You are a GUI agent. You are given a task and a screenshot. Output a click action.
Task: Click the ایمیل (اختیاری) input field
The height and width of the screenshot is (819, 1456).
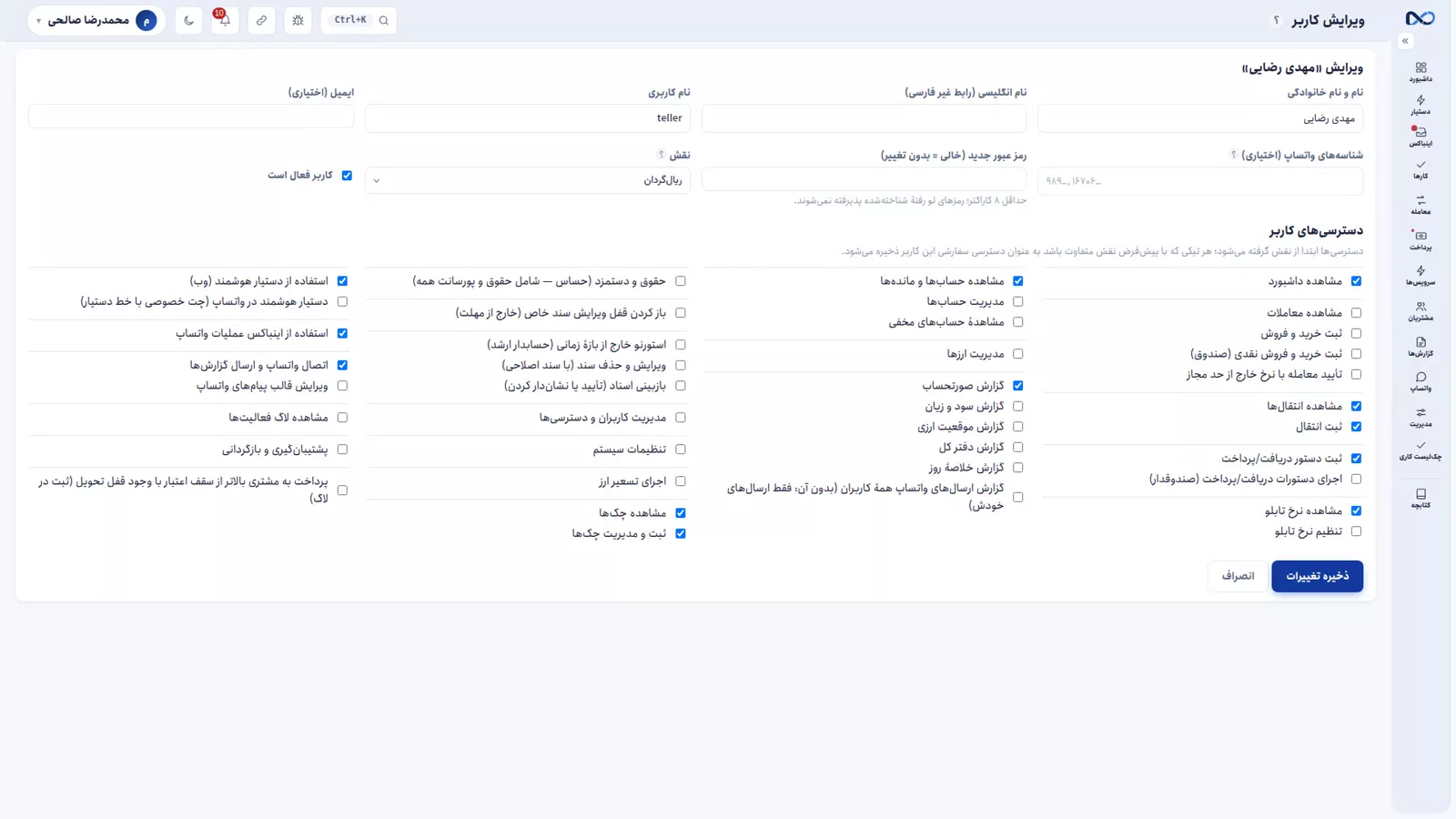point(191,116)
